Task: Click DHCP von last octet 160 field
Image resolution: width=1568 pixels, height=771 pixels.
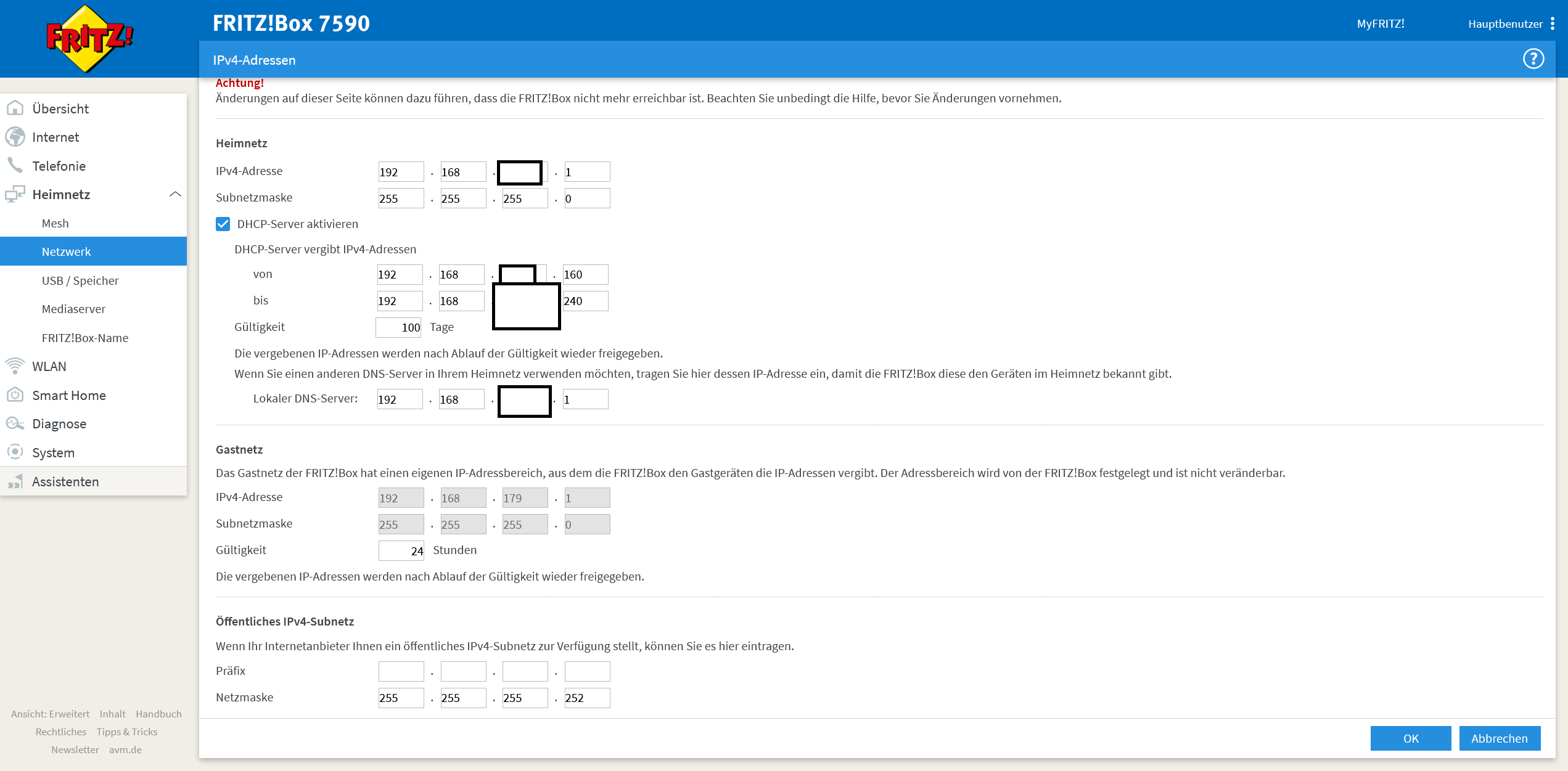Action: (586, 274)
